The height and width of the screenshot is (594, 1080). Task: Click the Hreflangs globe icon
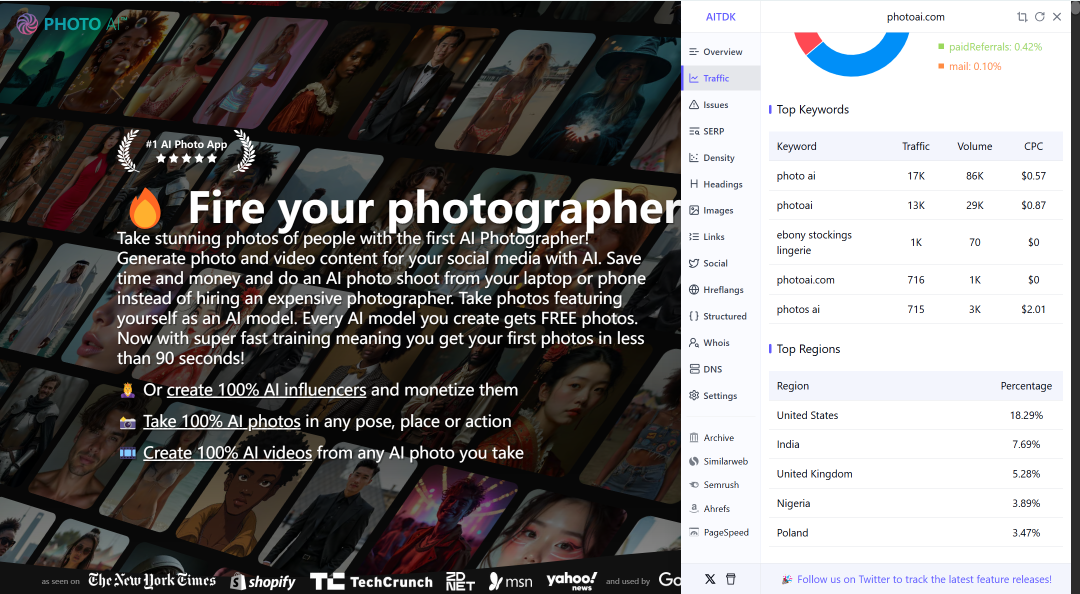tap(694, 289)
